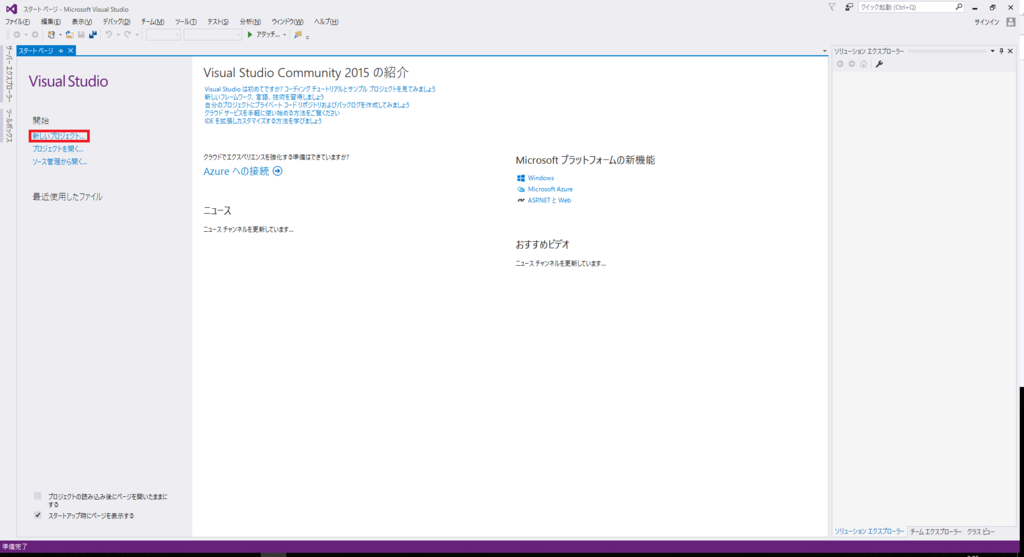
Task: Click the Redo toolbar icon
Action: 127,35
